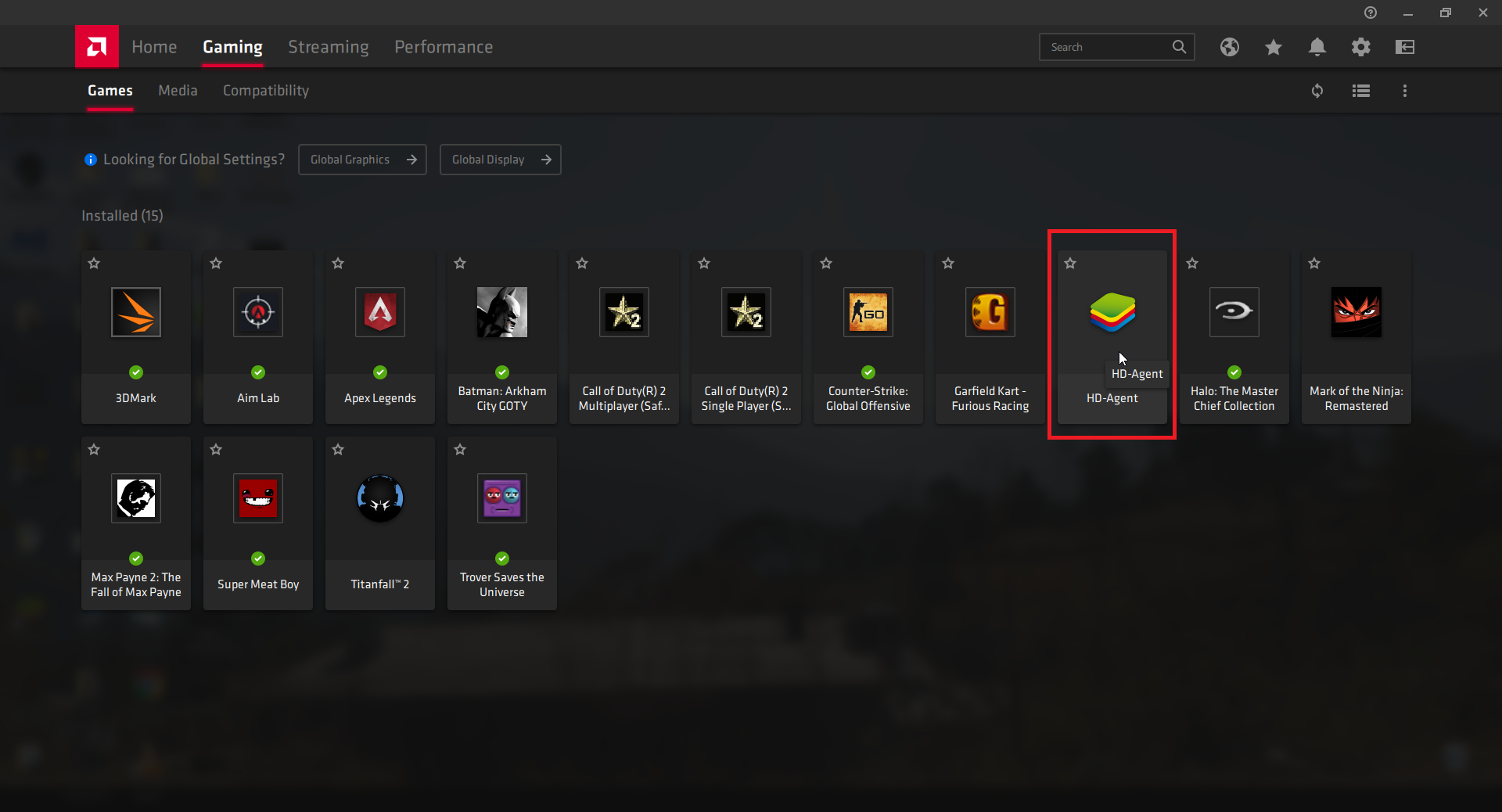
Task: Open Garfield Kart Furious Racing icon
Action: click(x=990, y=312)
